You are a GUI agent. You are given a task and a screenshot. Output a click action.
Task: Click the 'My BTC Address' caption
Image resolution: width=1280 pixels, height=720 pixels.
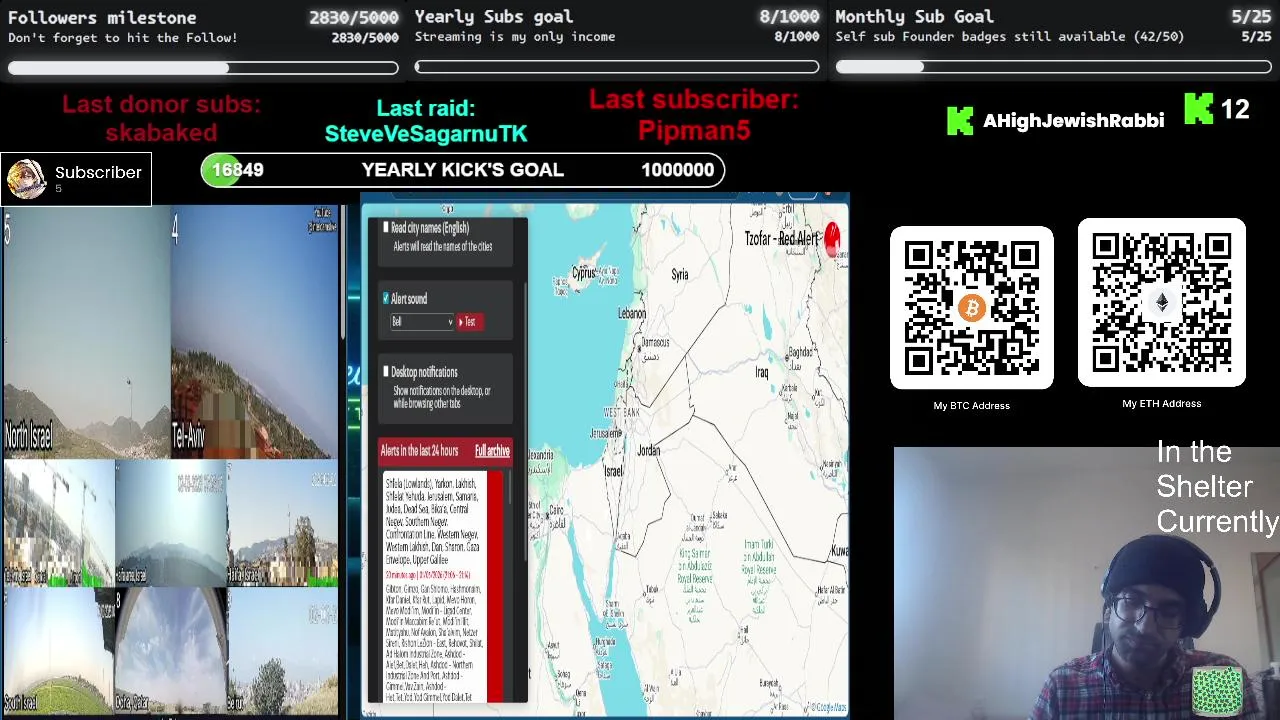(971, 405)
